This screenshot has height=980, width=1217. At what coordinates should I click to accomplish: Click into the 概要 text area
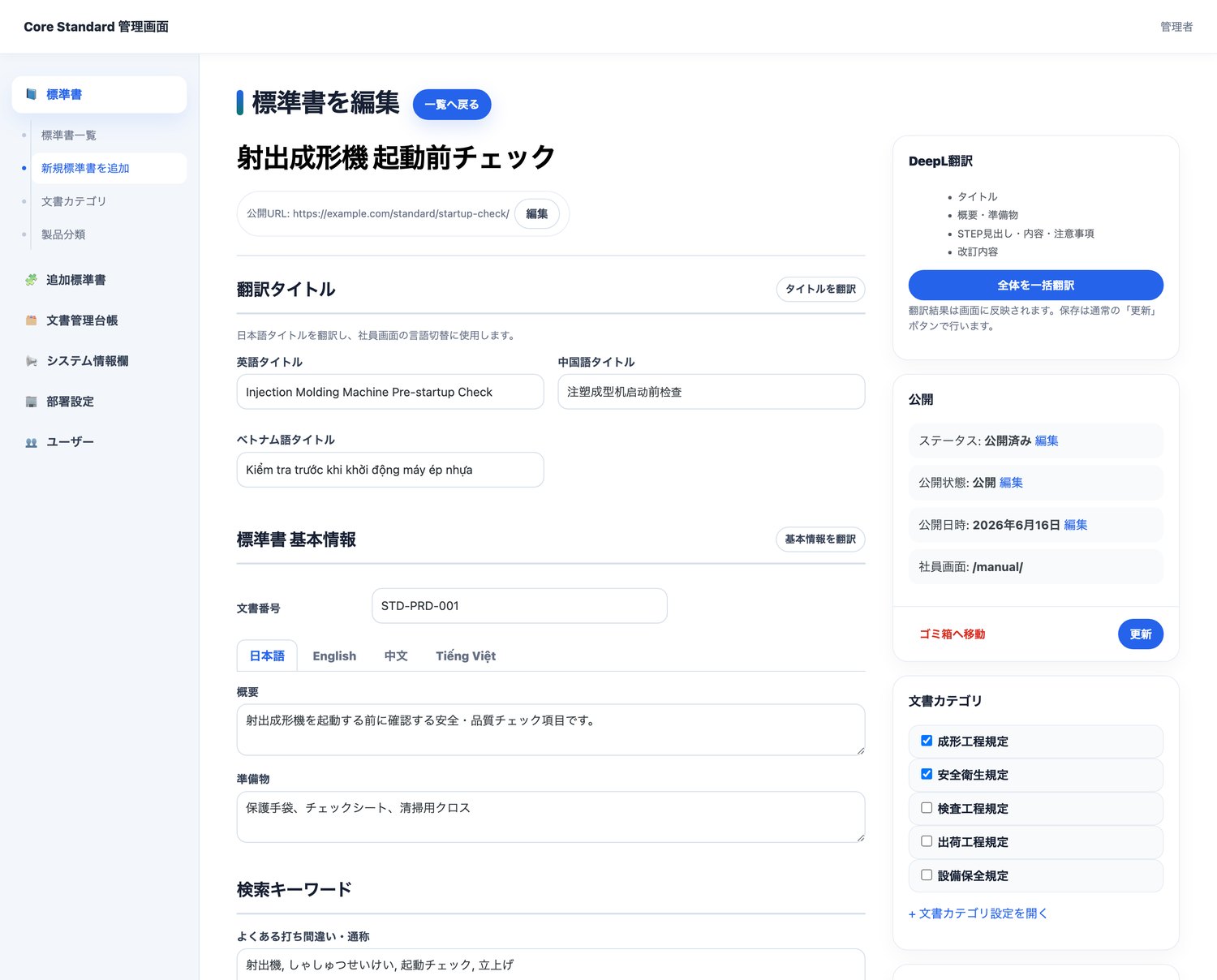(x=551, y=730)
